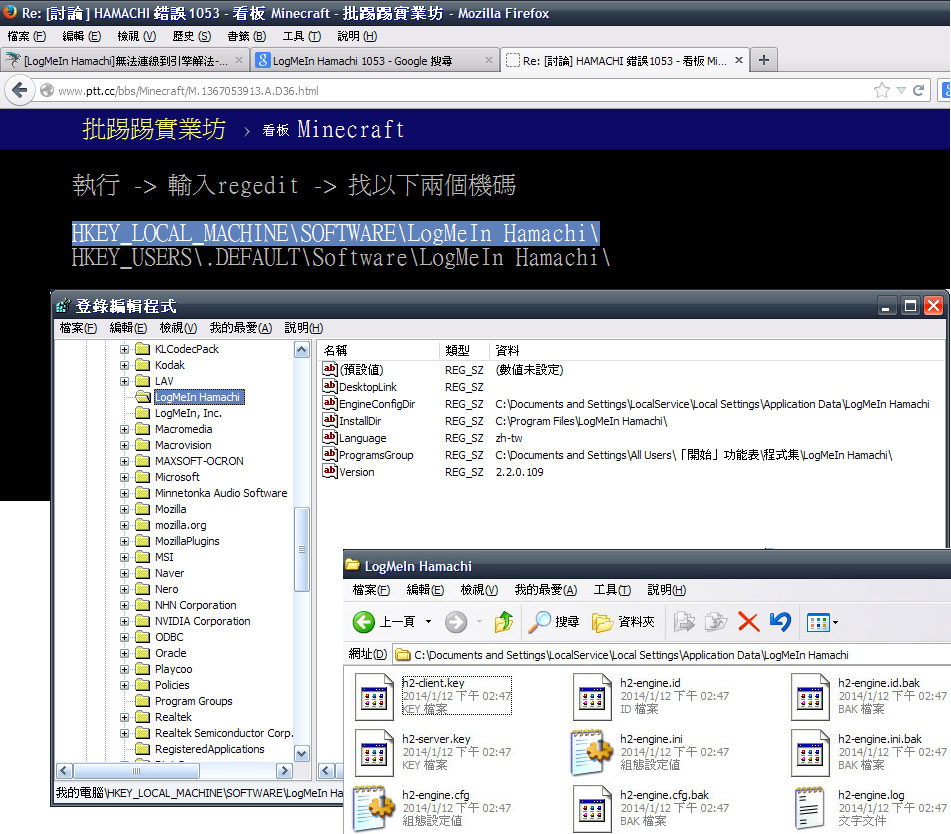The image size is (951, 834).
Task: Select the h2-engine.id file
Action: click(x=651, y=696)
